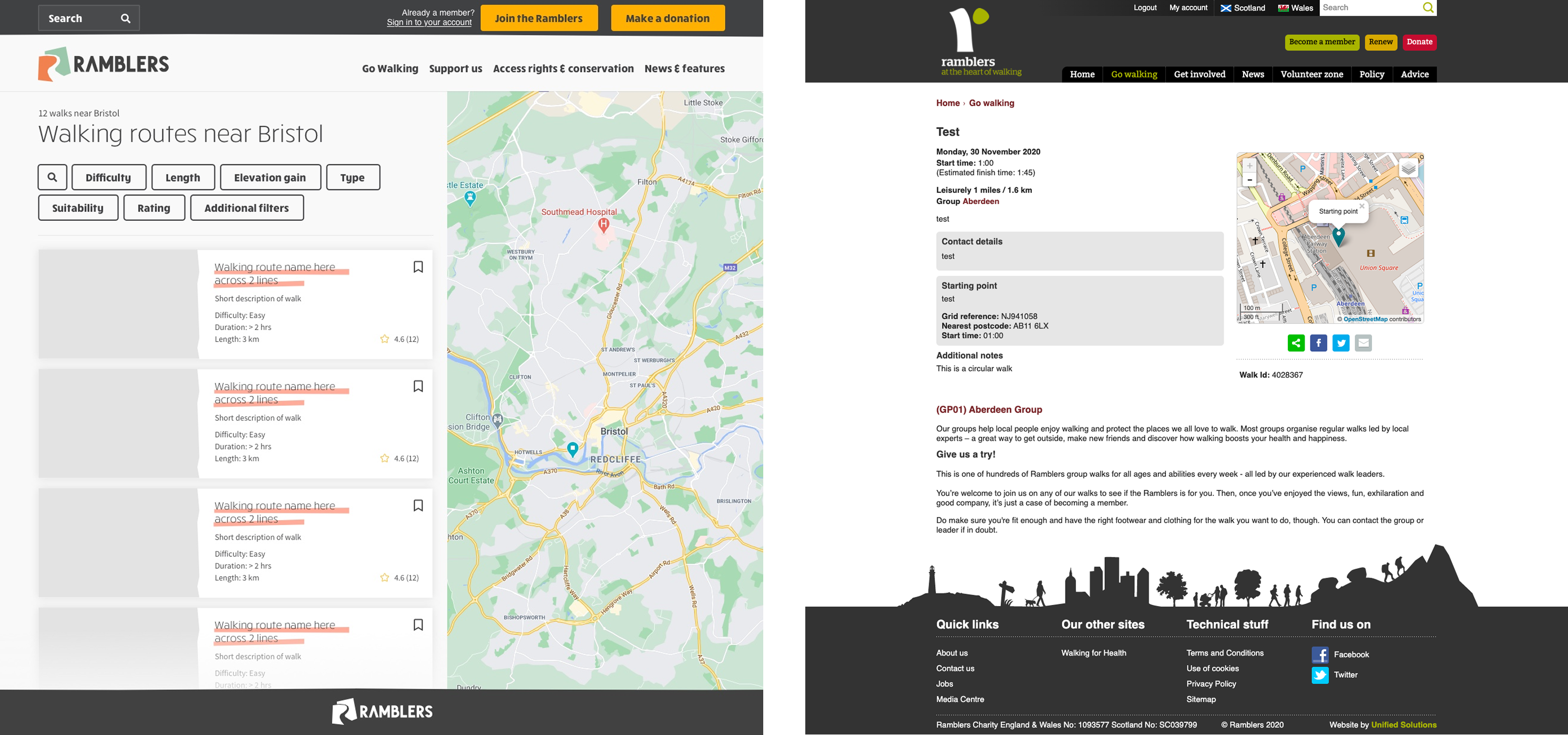Click the Join the Ramblers button

539,18
